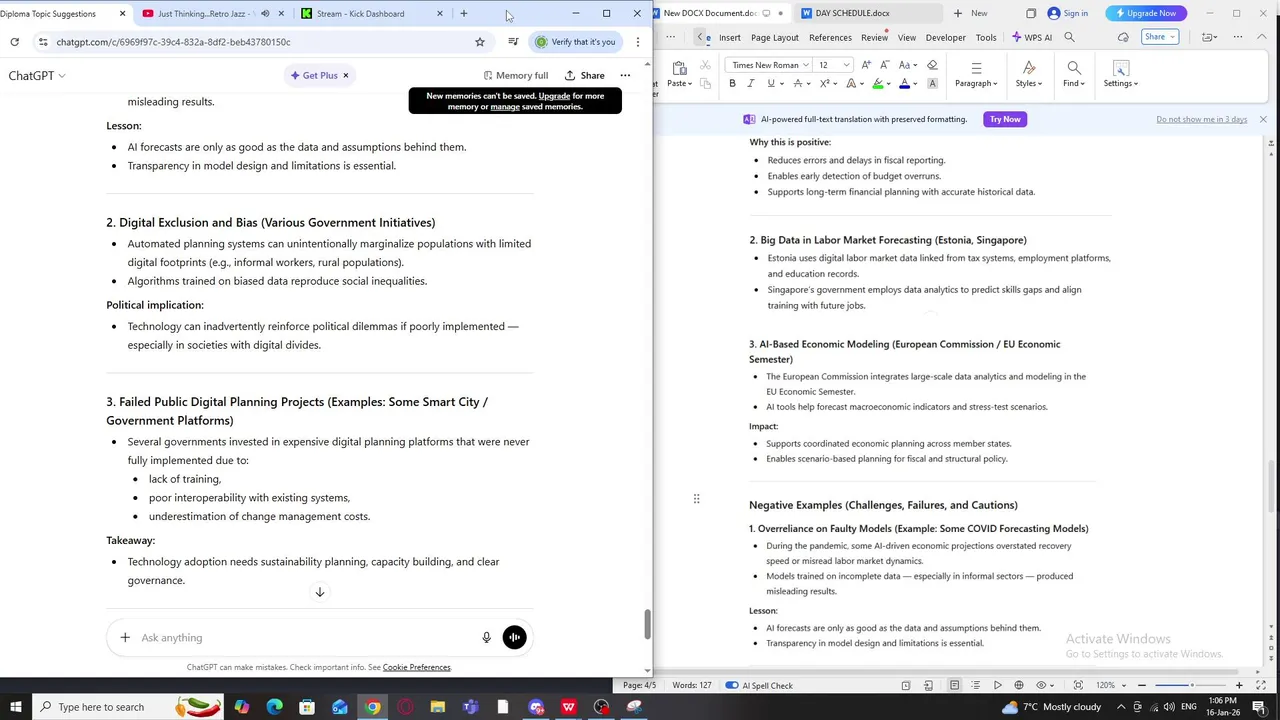The image size is (1280, 720).
Task: Click the Chrome address bar URL
Action: pos(173,42)
